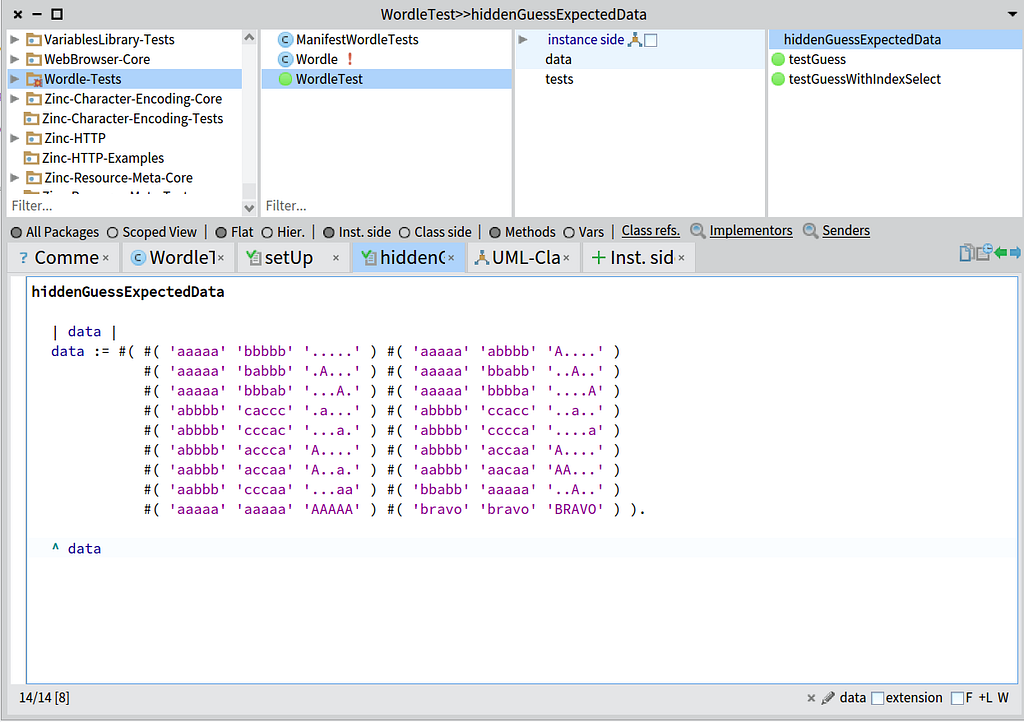Click the package list scroll up arrow

[x=249, y=38]
